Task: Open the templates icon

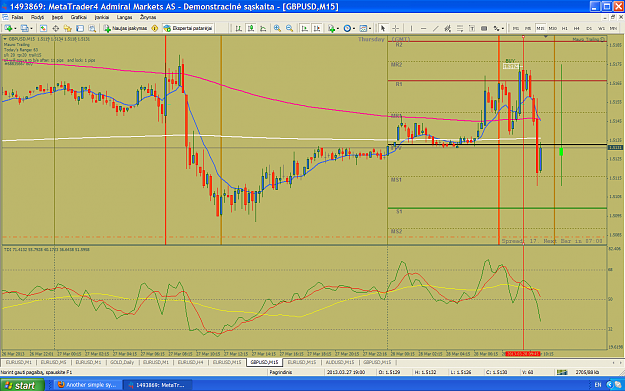Action: click(x=363, y=28)
